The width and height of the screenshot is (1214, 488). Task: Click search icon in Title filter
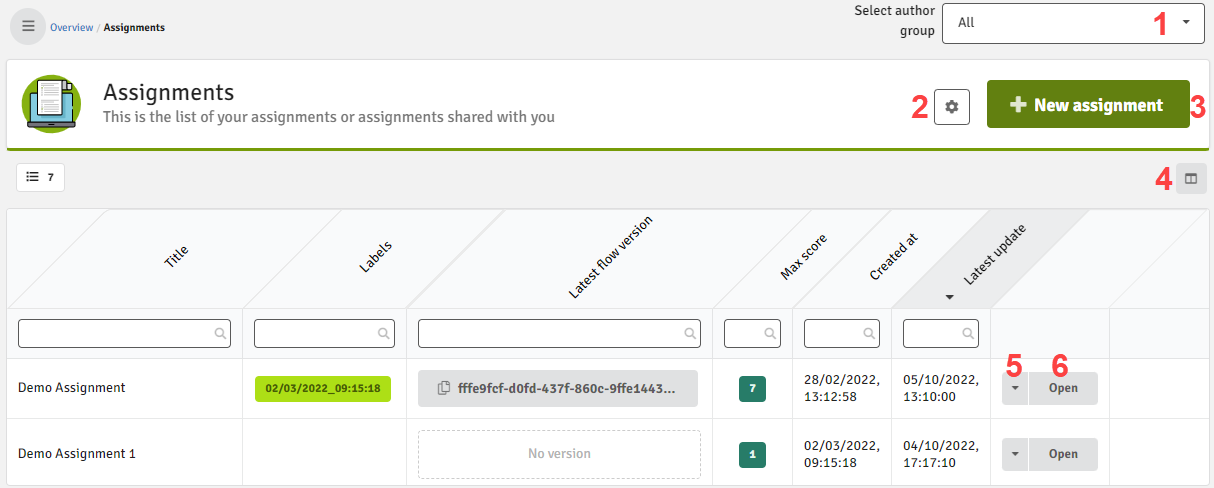(x=220, y=334)
